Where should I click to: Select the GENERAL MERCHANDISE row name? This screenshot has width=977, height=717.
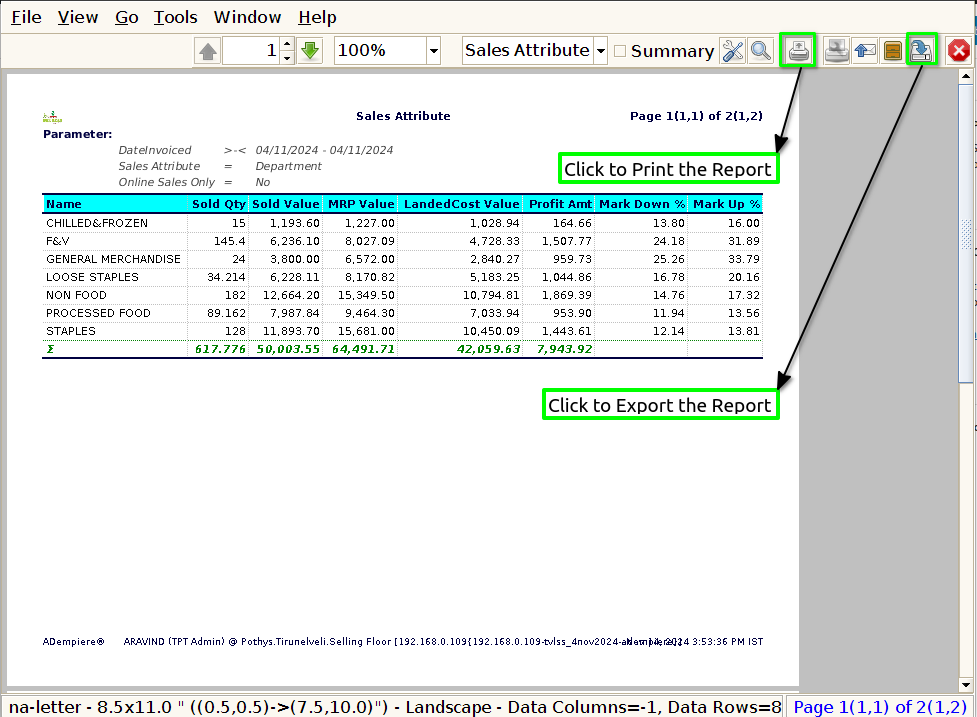pos(113,259)
